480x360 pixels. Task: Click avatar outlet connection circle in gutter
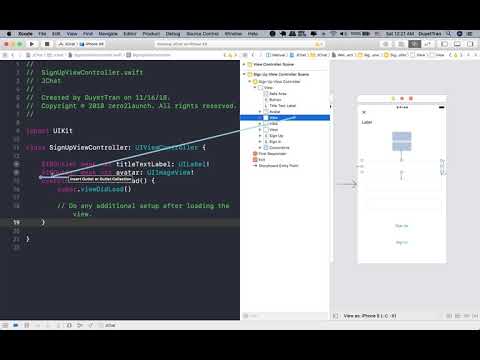point(16,172)
